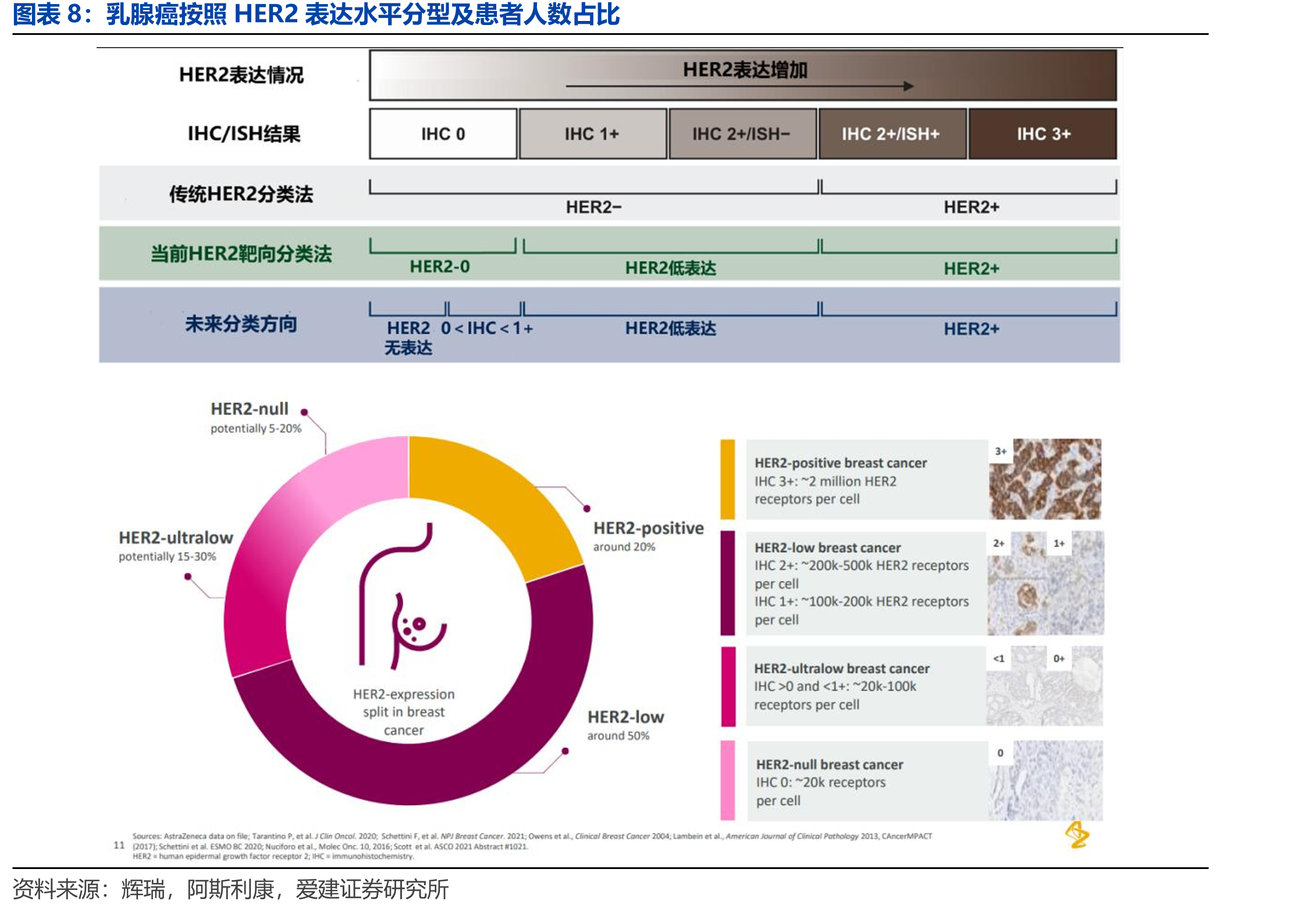Click the AstraZeneca logo at bottom right
Screen dimensions: 1316x908
point(1077,835)
